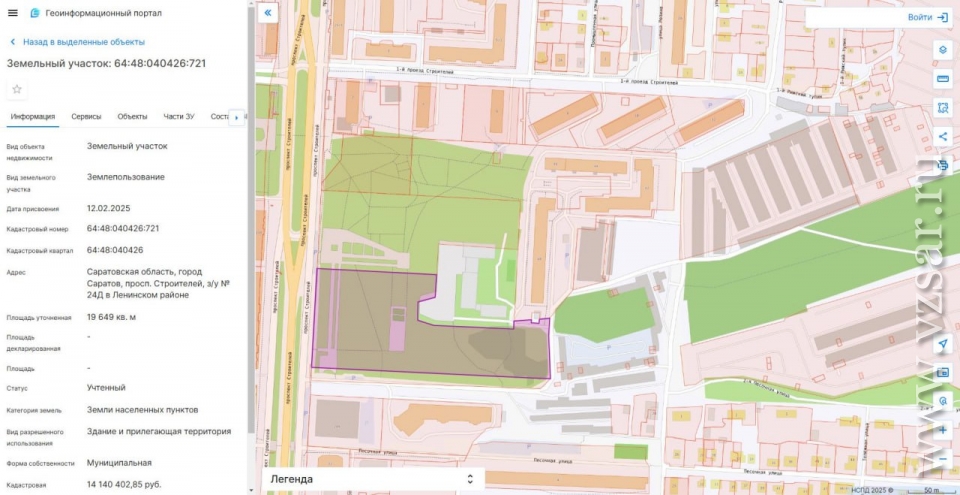This screenshot has width=960, height=495.
Task: Print the map with printer icon
Action: (943, 165)
